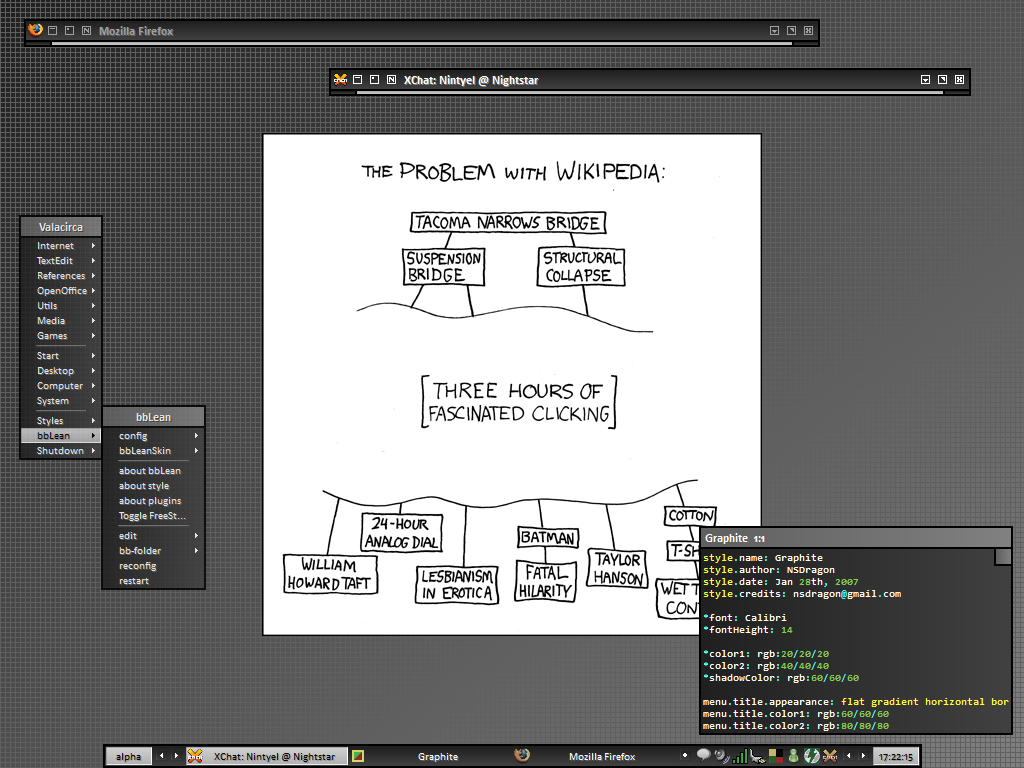Image resolution: width=1024 pixels, height=768 pixels.
Task: Click the second titlebar button in XChat window
Action: pos(374,80)
